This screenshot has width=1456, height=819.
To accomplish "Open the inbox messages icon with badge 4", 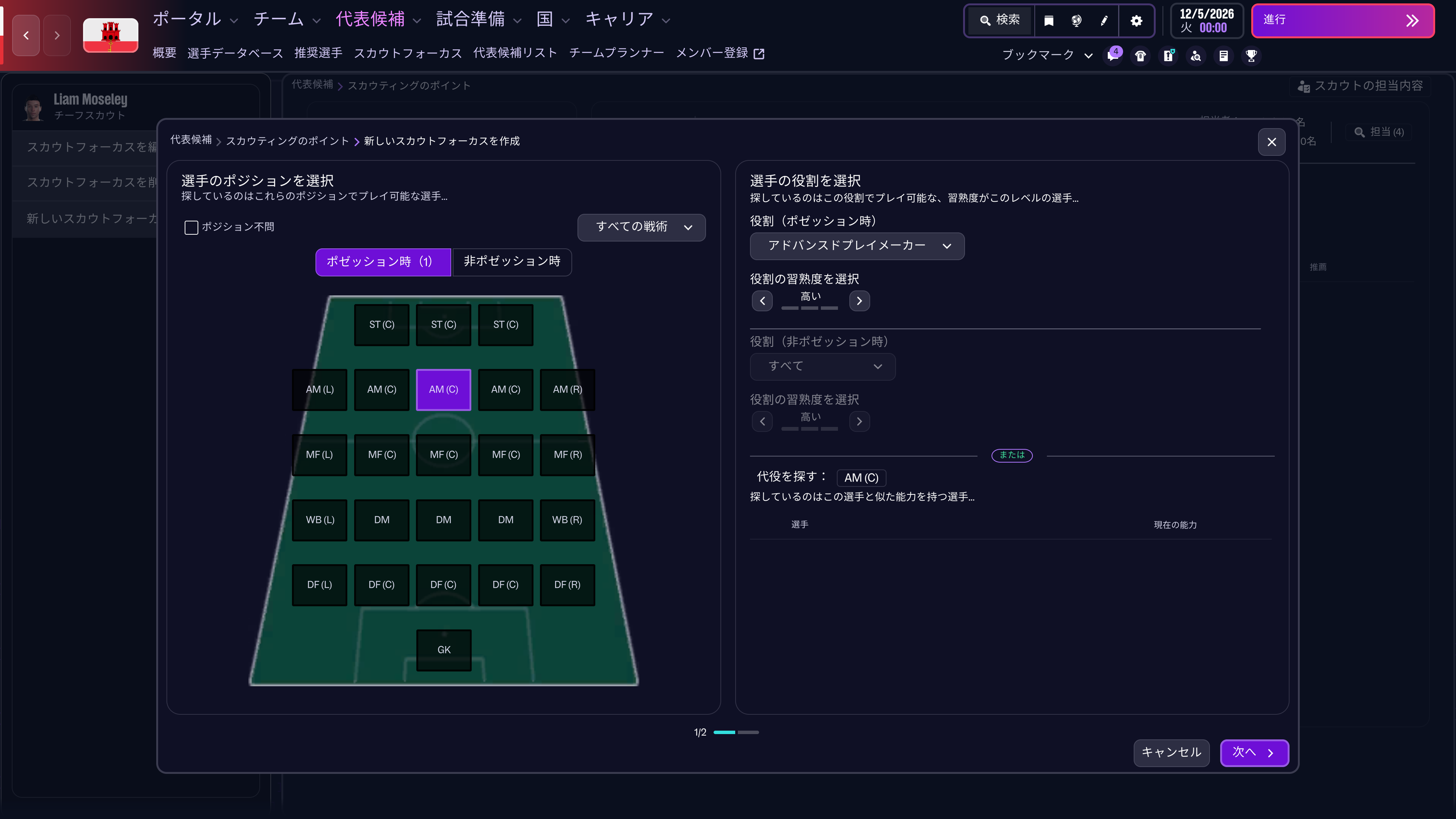I will click(1114, 55).
